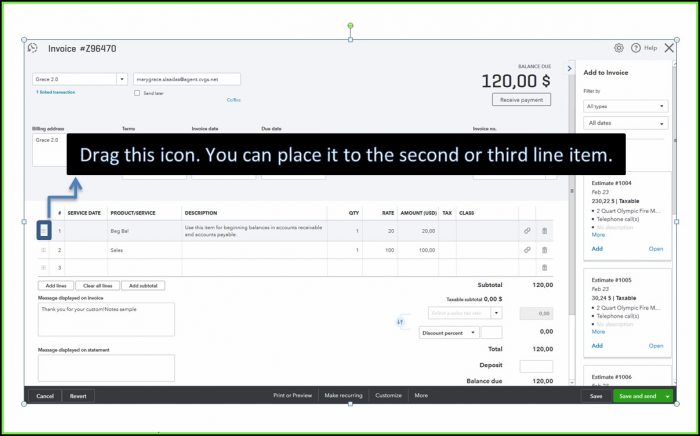Click the link icon on the Sales line
The width and height of the screenshot is (700, 436).
pos(527,250)
